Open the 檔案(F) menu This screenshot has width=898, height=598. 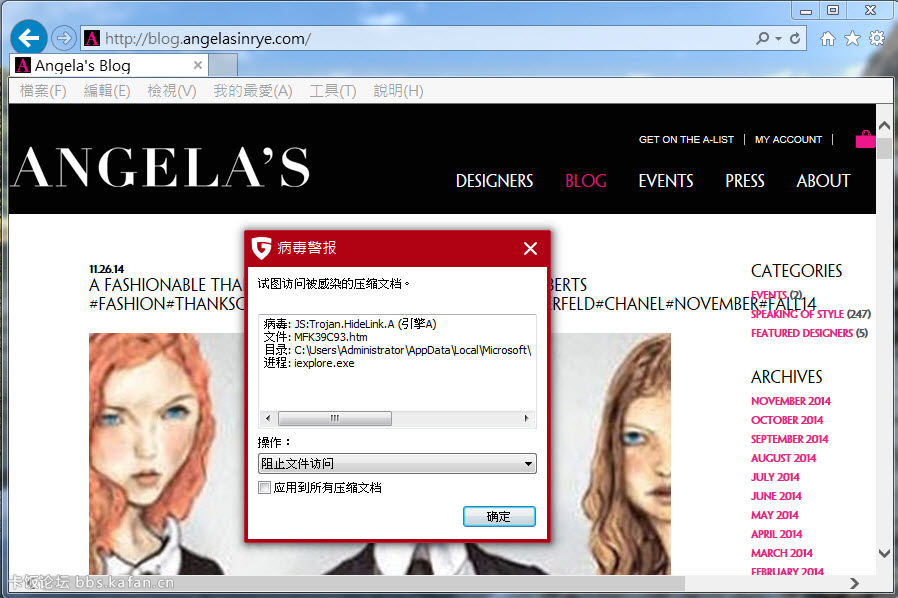[43, 91]
